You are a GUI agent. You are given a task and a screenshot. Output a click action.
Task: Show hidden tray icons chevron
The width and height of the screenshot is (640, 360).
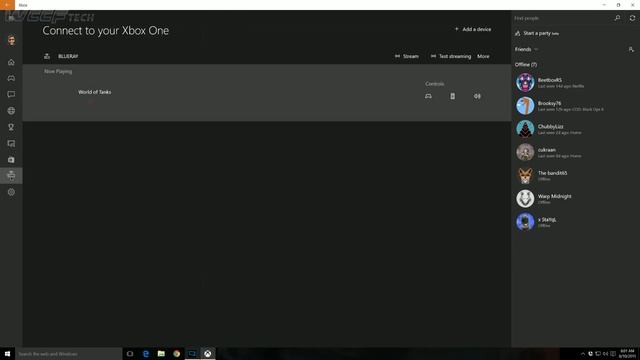[x=582, y=354]
